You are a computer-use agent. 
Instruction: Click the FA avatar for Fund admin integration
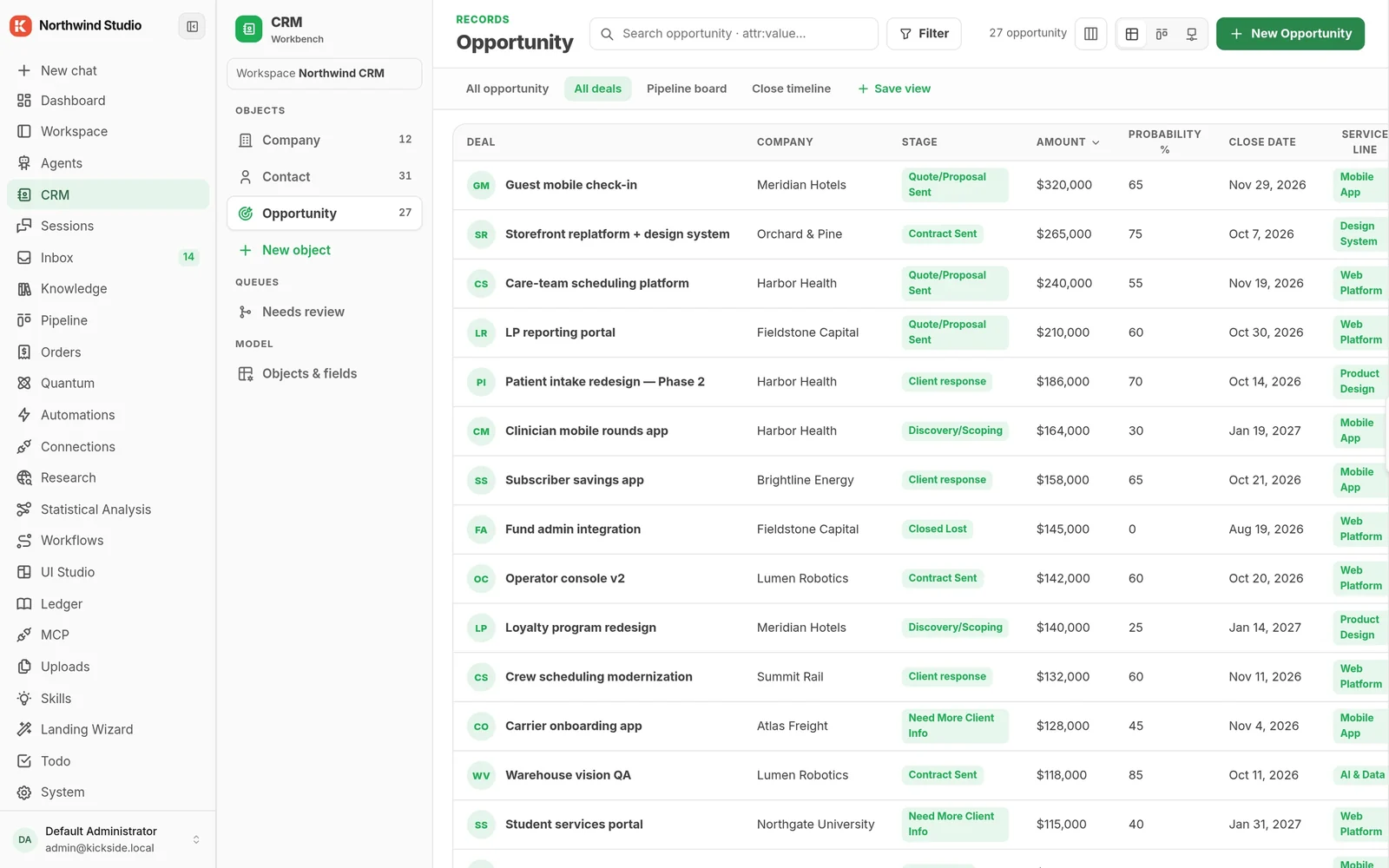tap(481, 529)
